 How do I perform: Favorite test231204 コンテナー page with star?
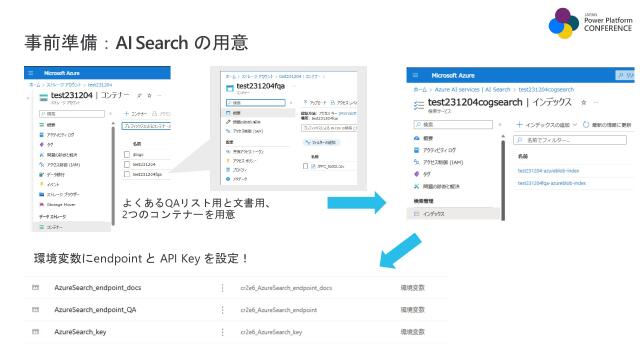[149, 96]
